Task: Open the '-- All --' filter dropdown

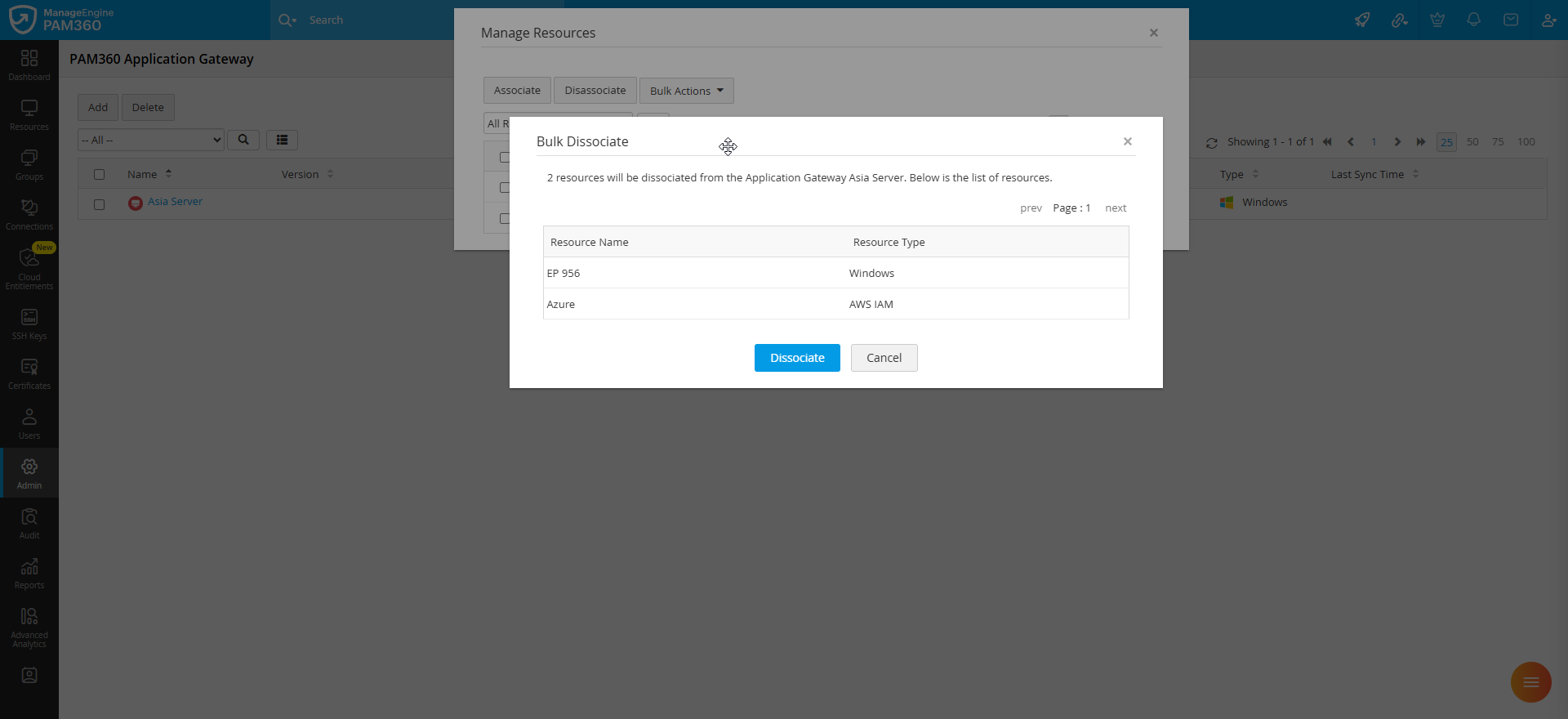Action: click(x=151, y=140)
